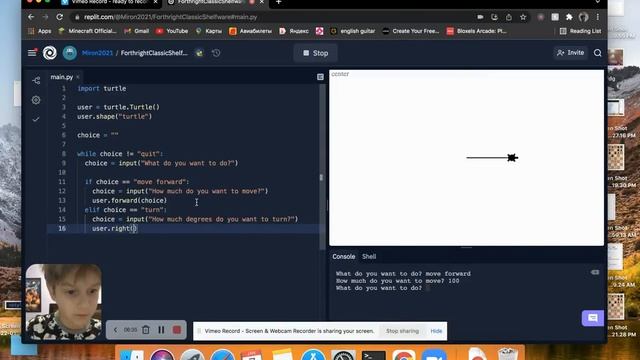Open the Create Your Free bookmark

pyautogui.click(x=411, y=31)
